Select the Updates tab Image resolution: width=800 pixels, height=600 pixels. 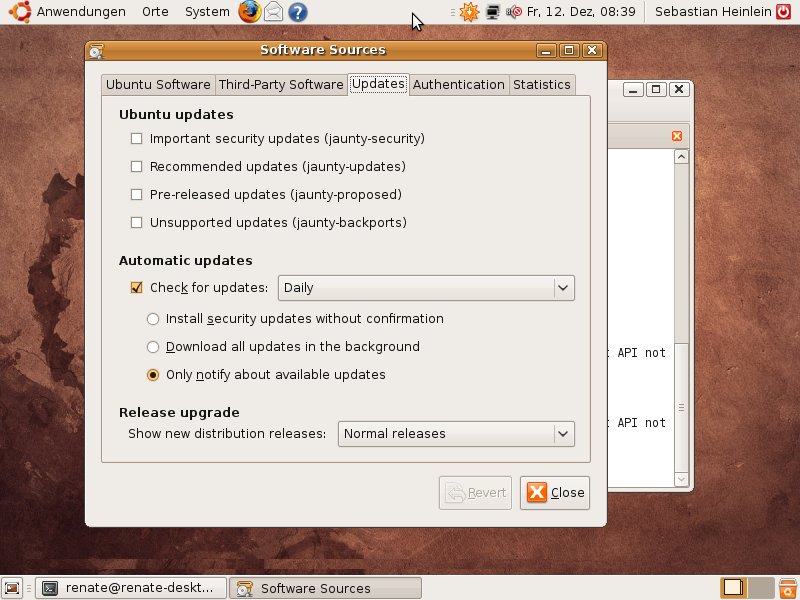(379, 84)
